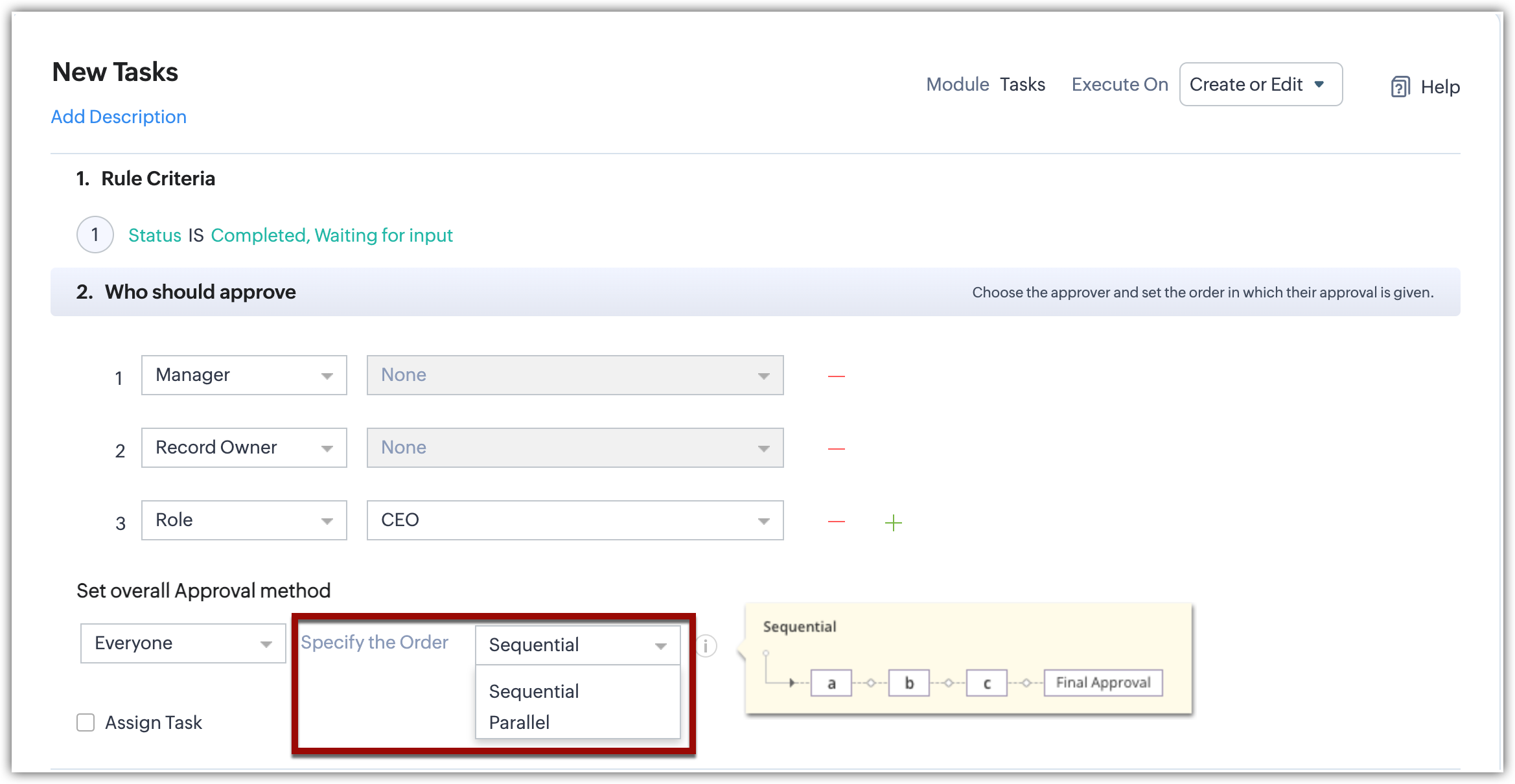1515x784 pixels.
Task: Click the info icon beside order dropdown
Action: (706, 646)
